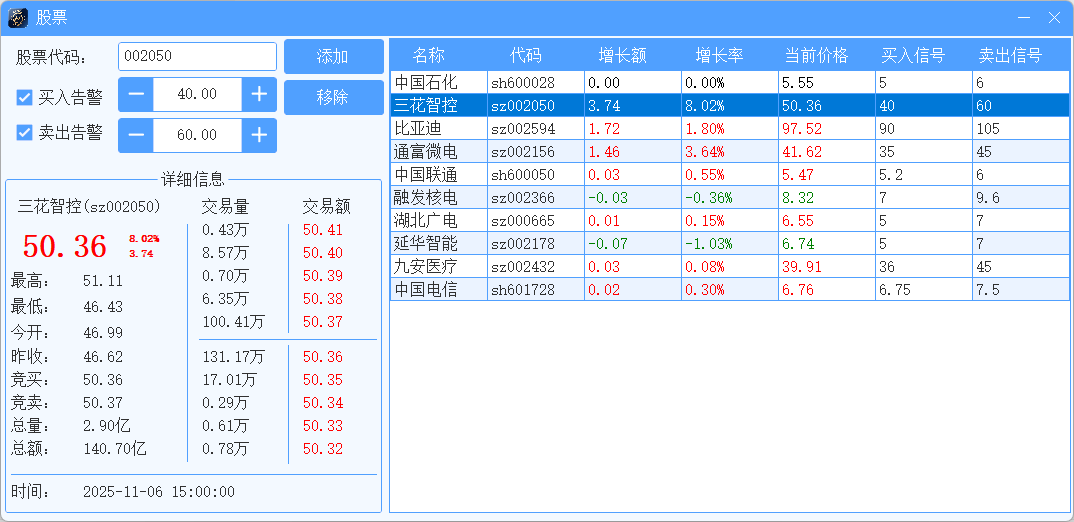This screenshot has width=1074, height=522.
Task: Click code cell sh600050
Action: pos(536,174)
